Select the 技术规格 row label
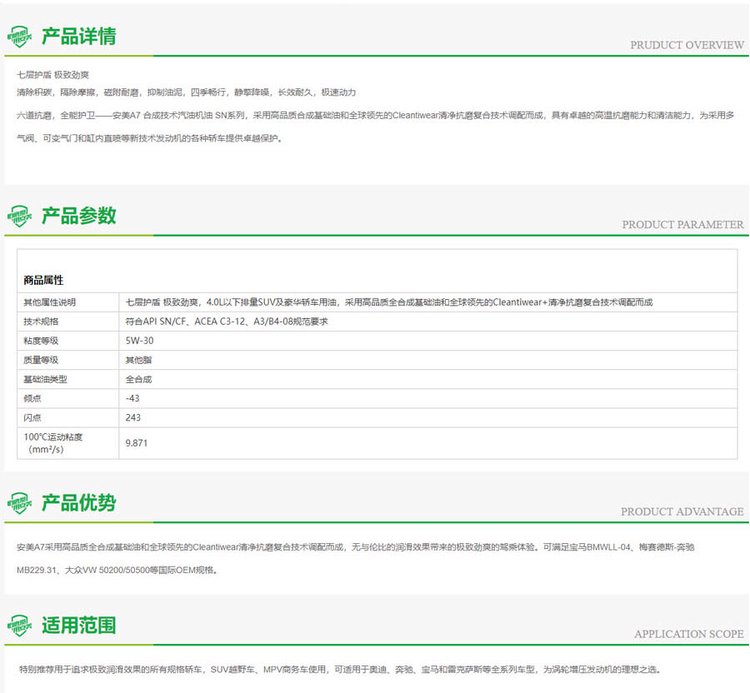Image resolution: width=750 pixels, height=693 pixels. [41, 321]
